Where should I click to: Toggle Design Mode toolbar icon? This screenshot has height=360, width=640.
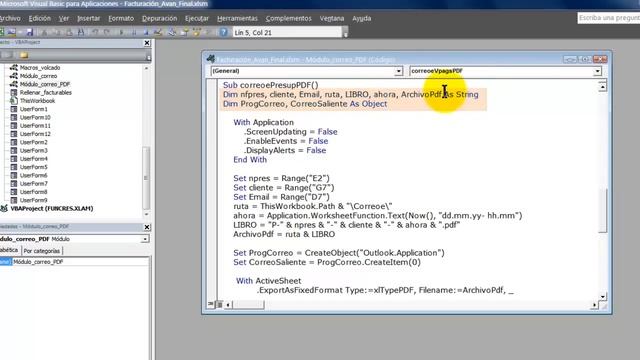(158, 32)
